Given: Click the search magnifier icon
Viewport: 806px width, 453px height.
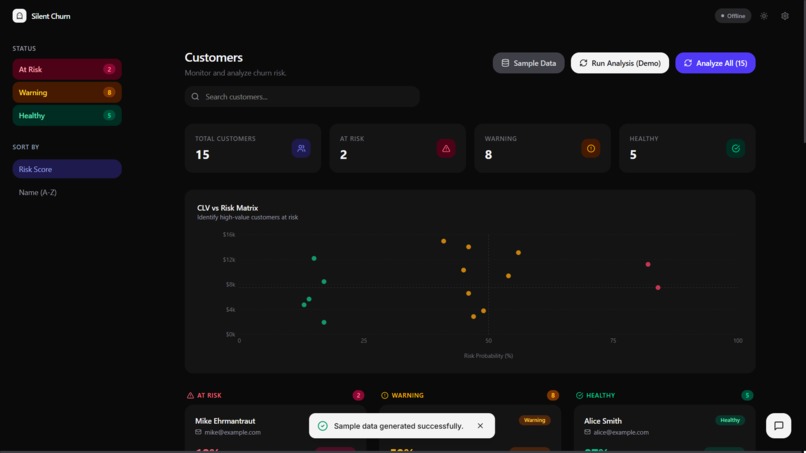Looking at the screenshot, I should click(x=195, y=97).
